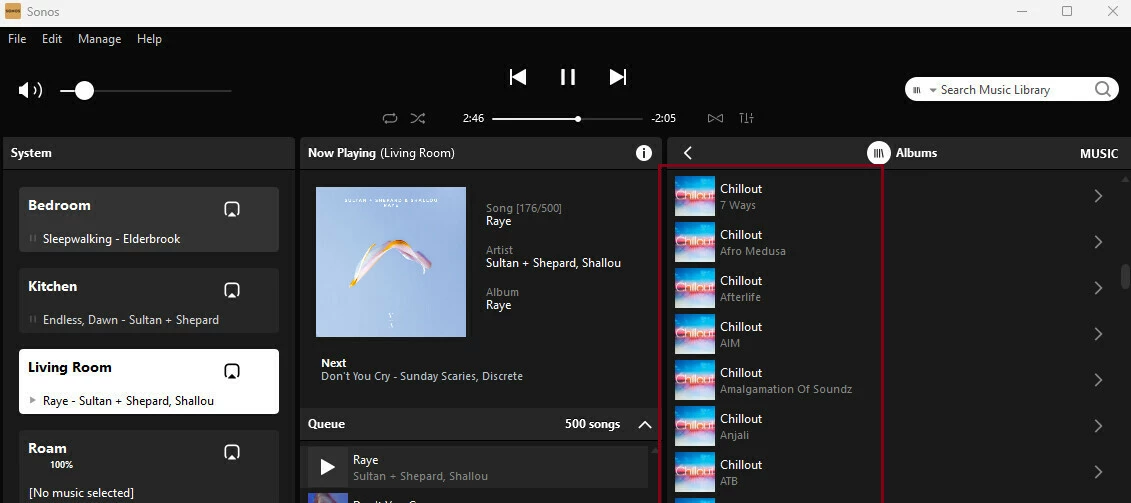1131x503 pixels.
Task: Go back in the music browser
Action: pos(688,153)
